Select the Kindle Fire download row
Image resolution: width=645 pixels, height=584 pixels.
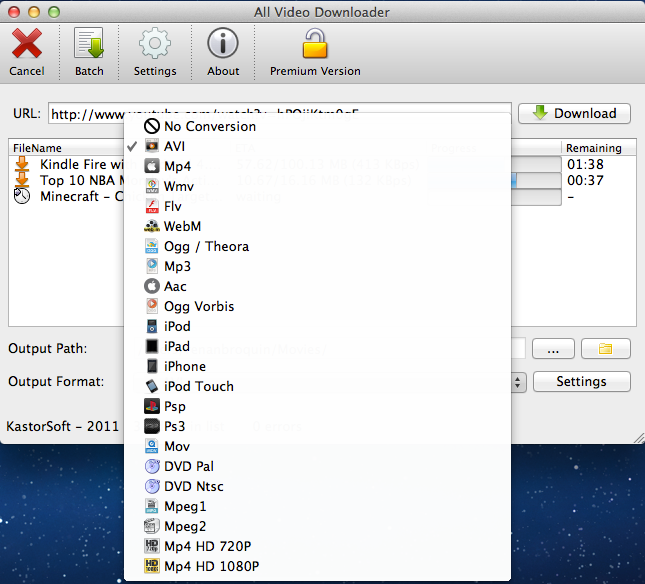(x=322, y=164)
